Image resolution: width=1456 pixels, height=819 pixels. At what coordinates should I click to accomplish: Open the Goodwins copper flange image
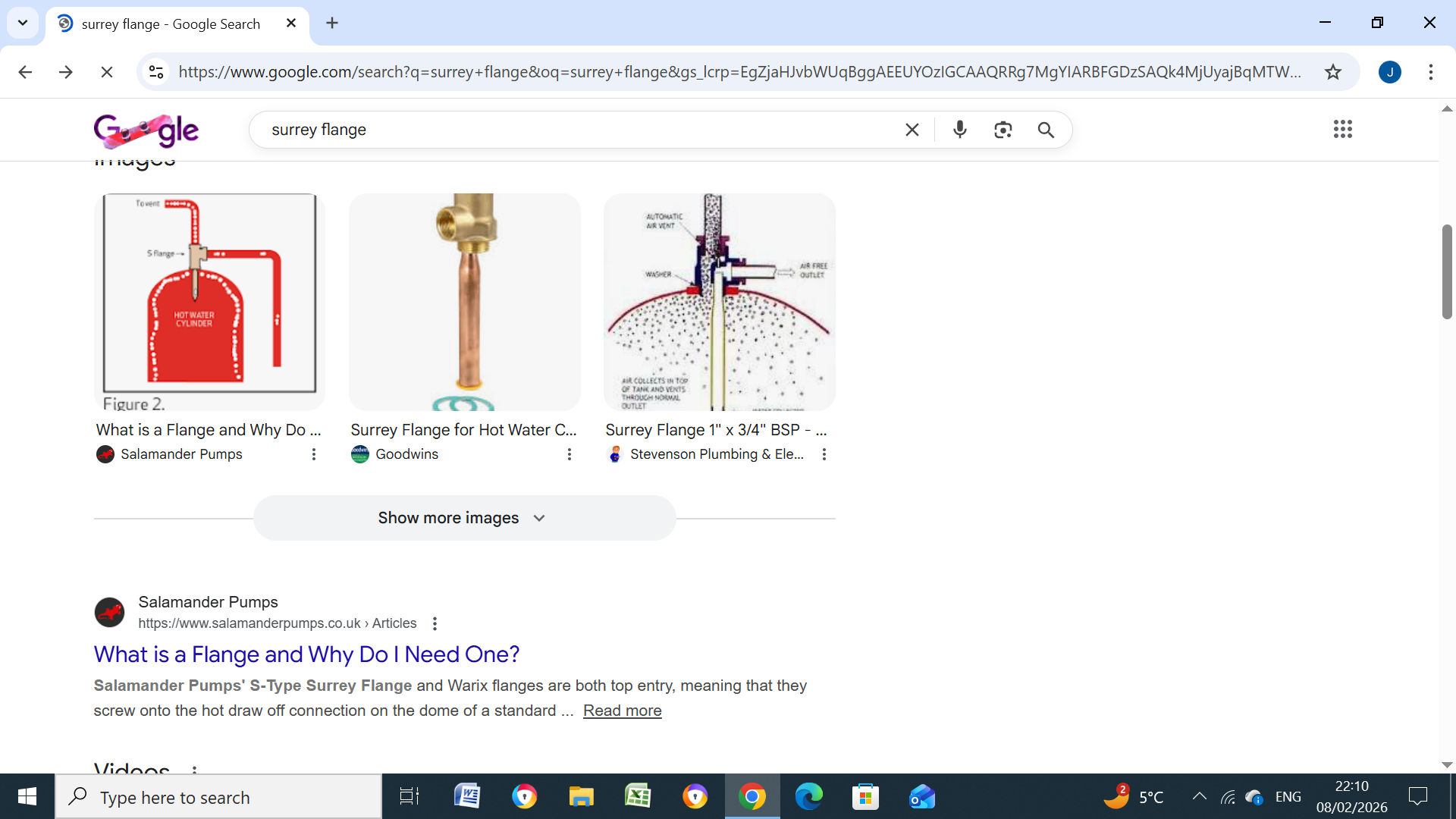click(x=464, y=302)
